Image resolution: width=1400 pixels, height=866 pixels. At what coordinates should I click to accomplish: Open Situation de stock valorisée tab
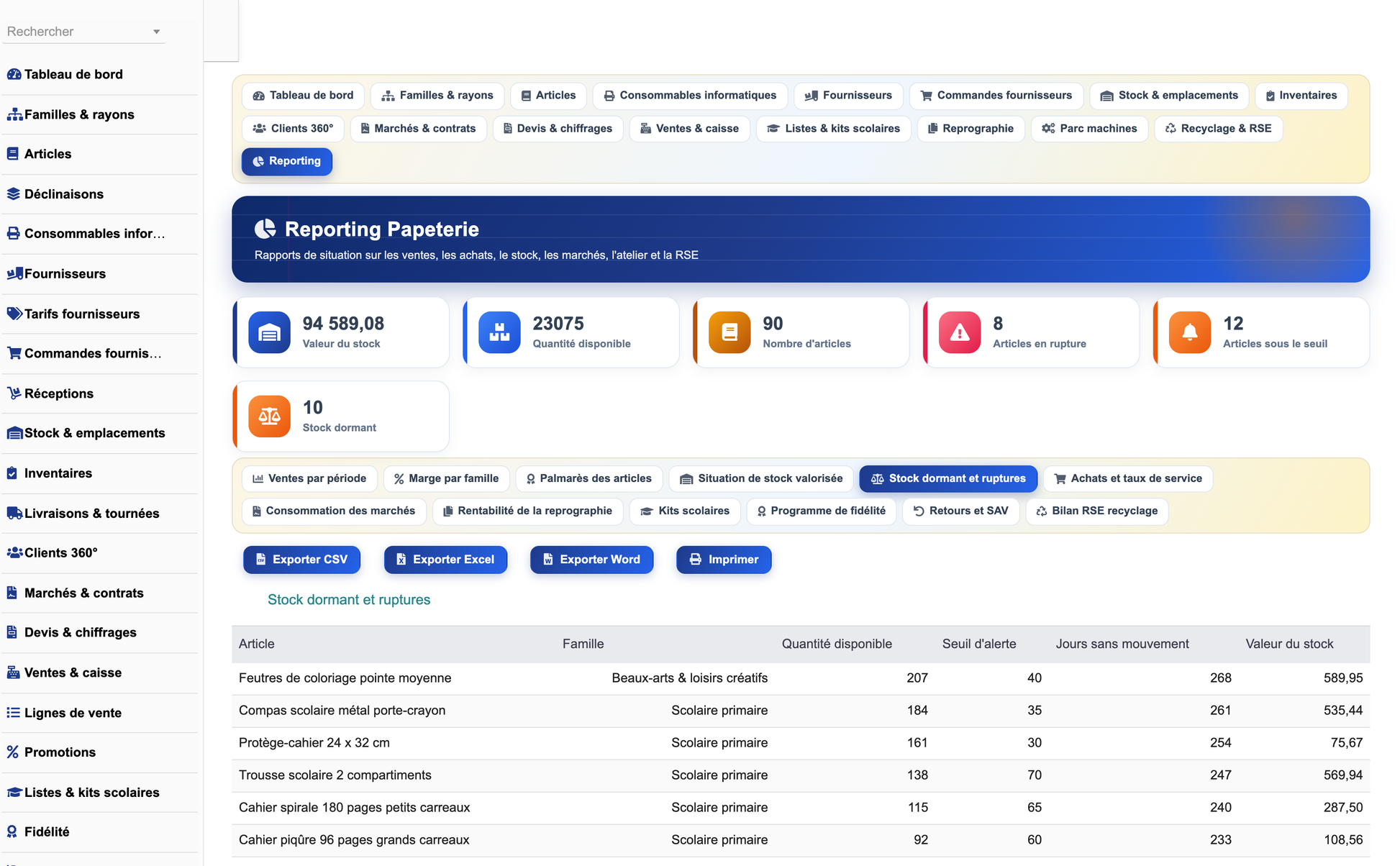pos(760,478)
